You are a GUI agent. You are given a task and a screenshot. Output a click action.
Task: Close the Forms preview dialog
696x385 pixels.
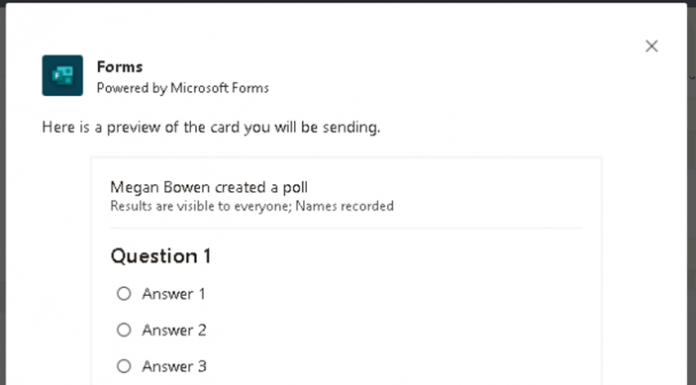click(x=651, y=46)
